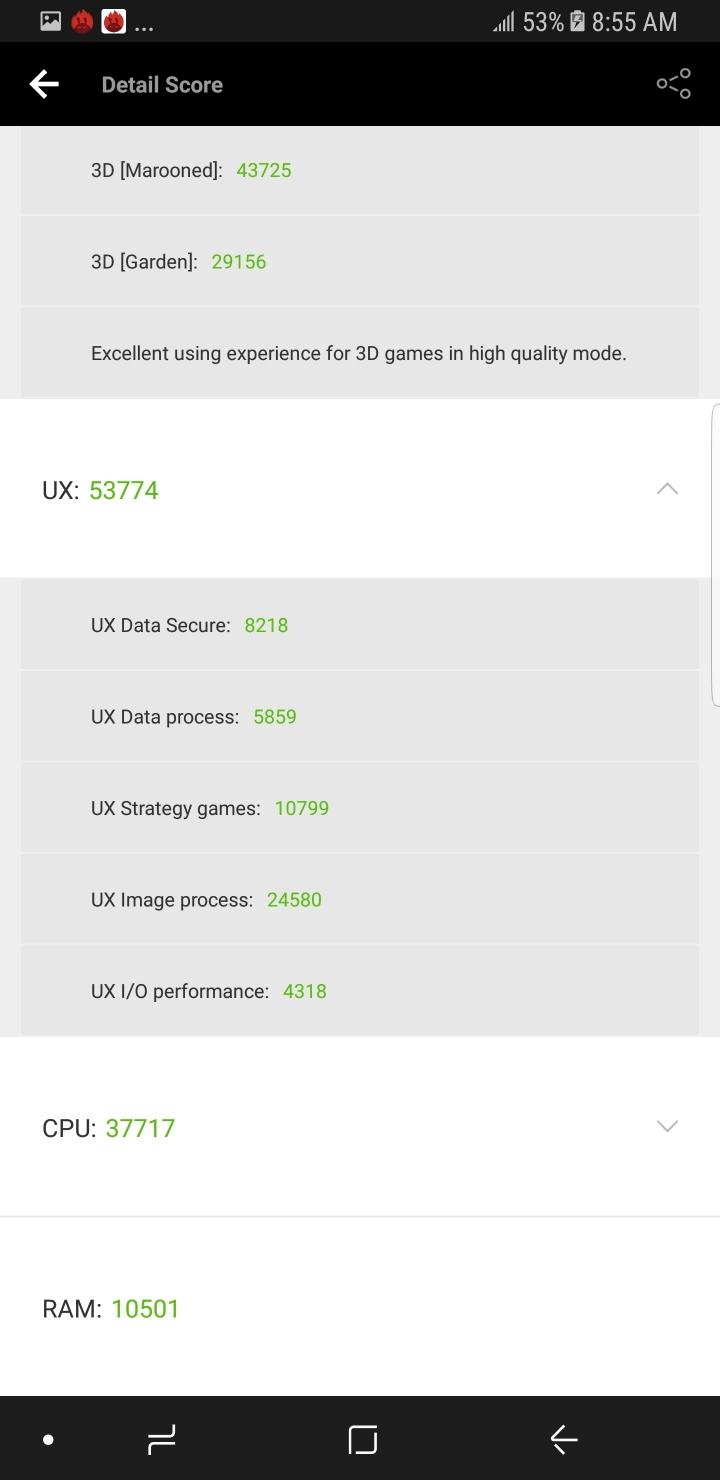Tap the edge panel handle

click(715, 555)
